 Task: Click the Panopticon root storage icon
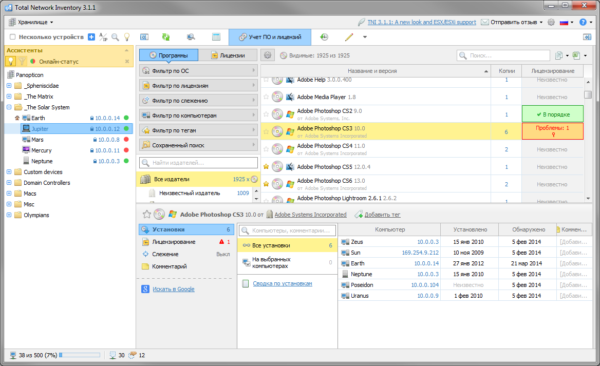11,75
